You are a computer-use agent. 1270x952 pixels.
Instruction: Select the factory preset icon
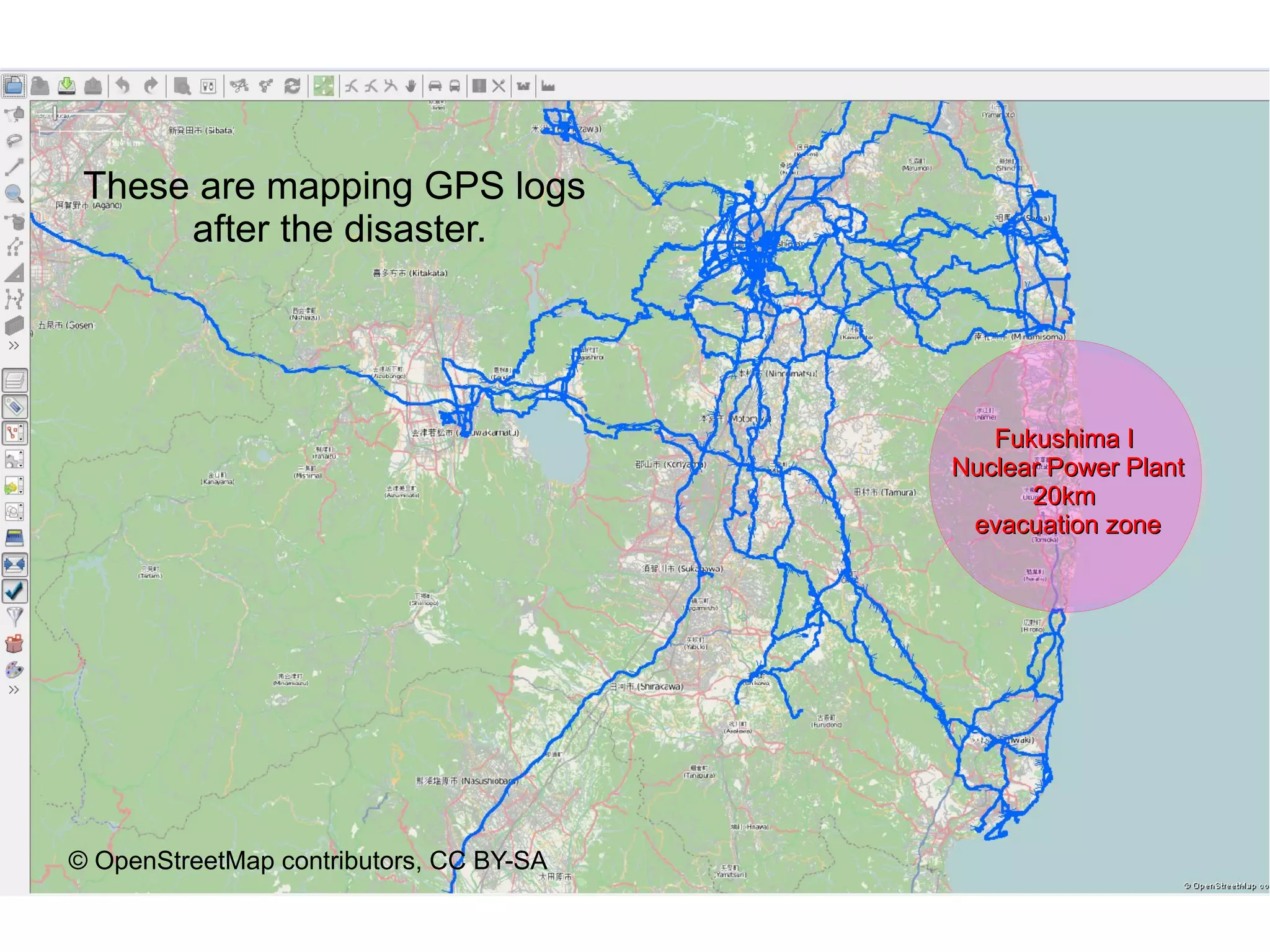tap(548, 86)
